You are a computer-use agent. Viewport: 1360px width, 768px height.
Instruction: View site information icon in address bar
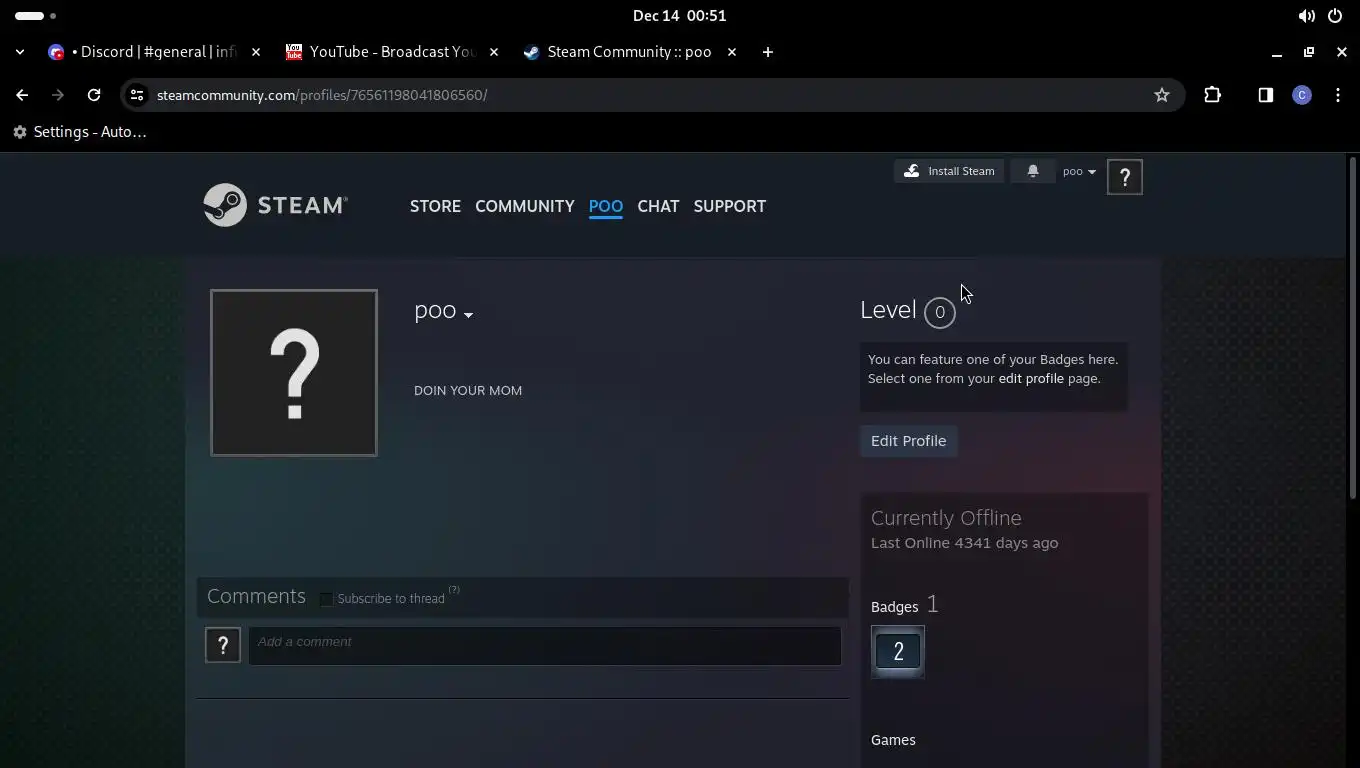137,95
